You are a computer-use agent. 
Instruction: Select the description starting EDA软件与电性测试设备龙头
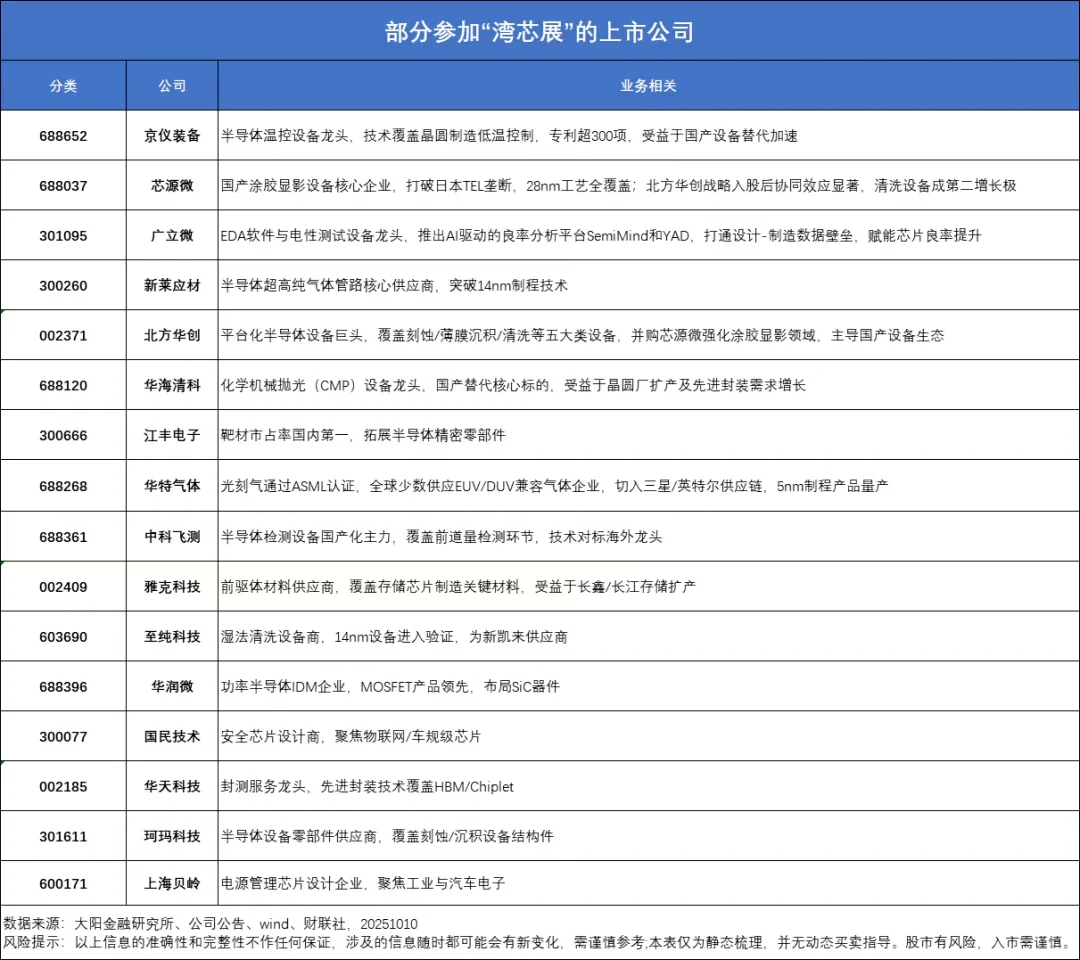[601, 236]
